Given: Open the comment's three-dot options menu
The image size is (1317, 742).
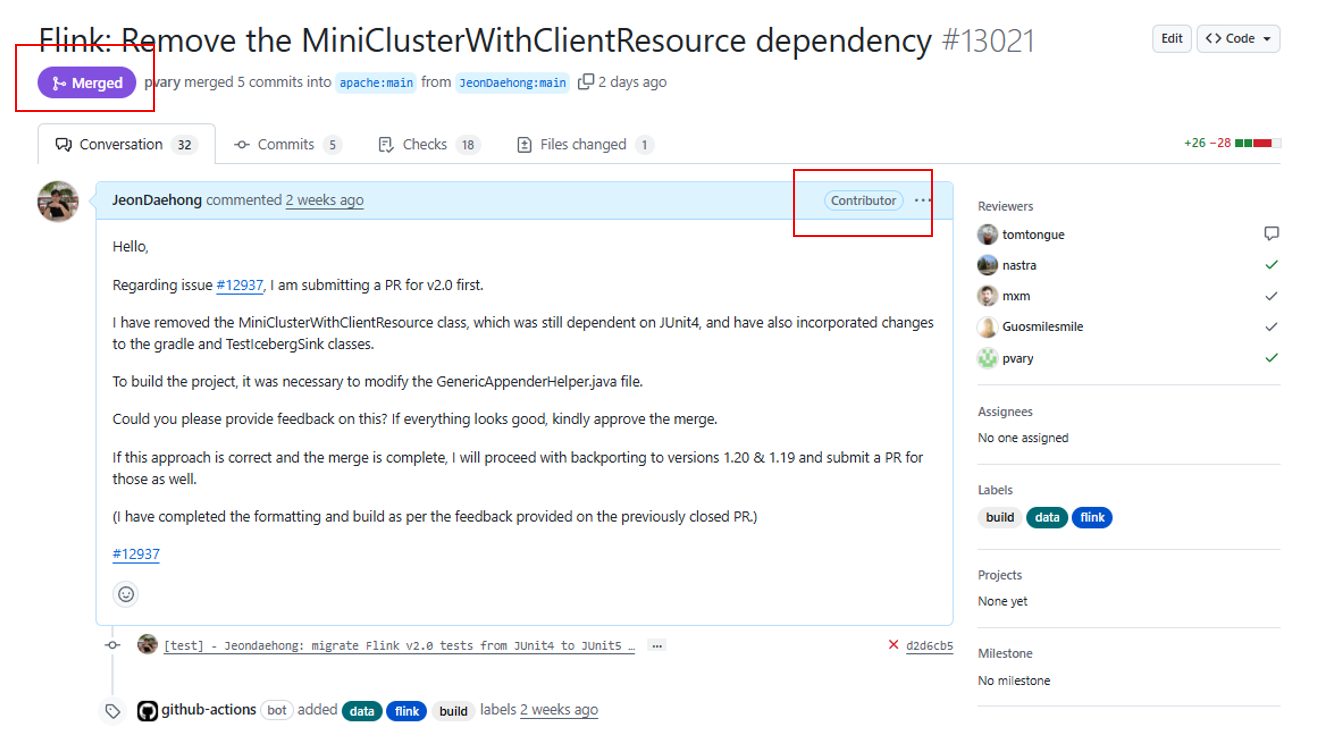Looking at the screenshot, I should pyautogui.click(x=922, y=200).
